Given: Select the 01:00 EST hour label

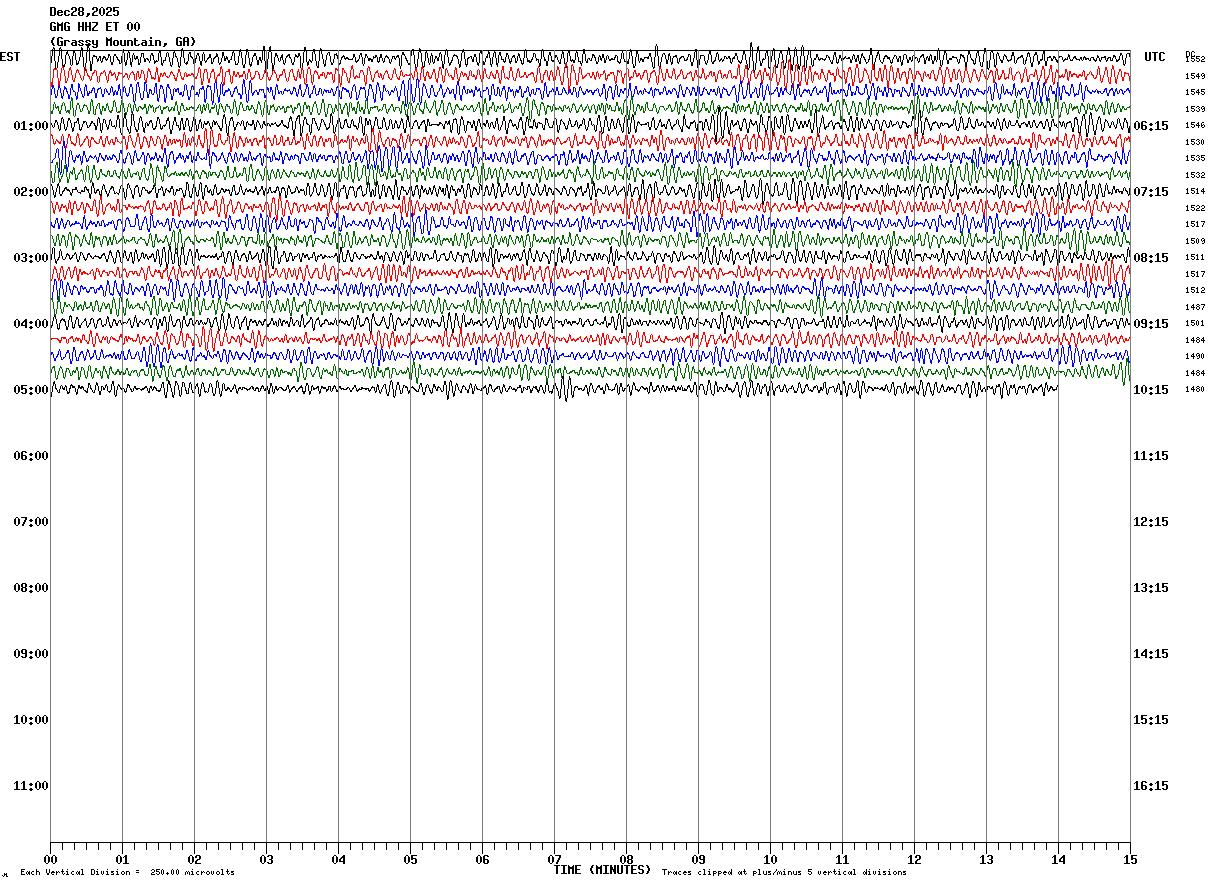Looking at the screenshot, I should (x=31, y=126).
